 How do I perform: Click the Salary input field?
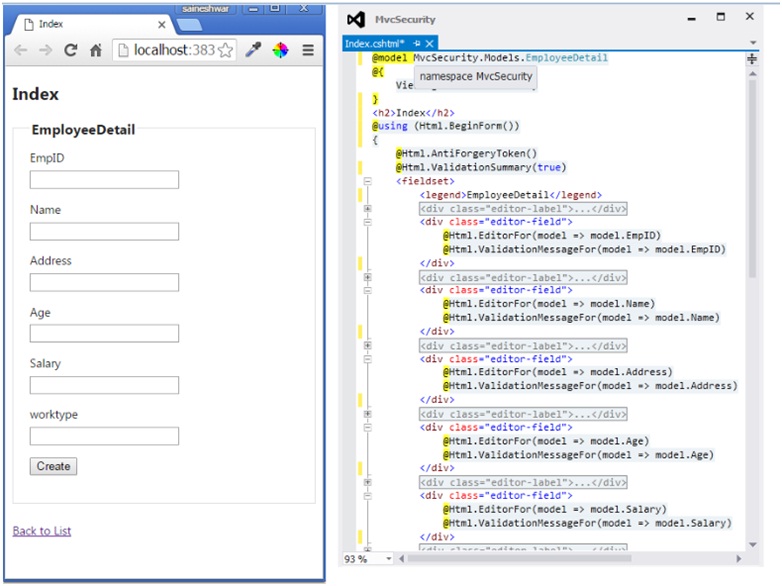[x=104, y=385]
